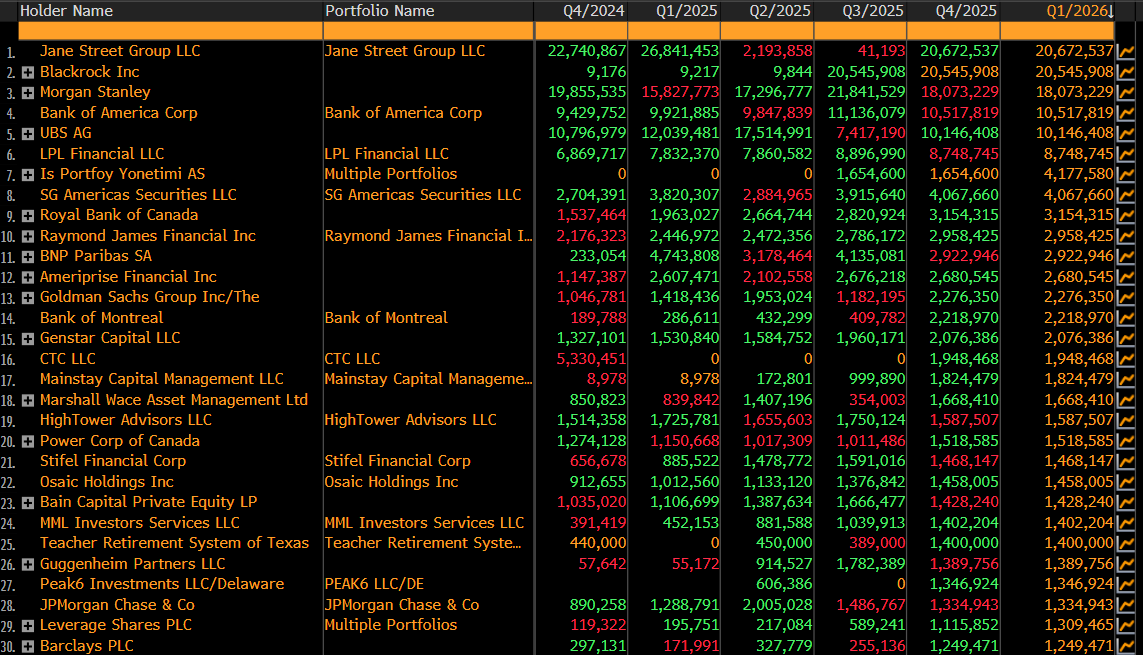Open chart icon for Mainstay Capital Management row
This screenshot has height=655, width=1143.
click(x=1126, y=380)
